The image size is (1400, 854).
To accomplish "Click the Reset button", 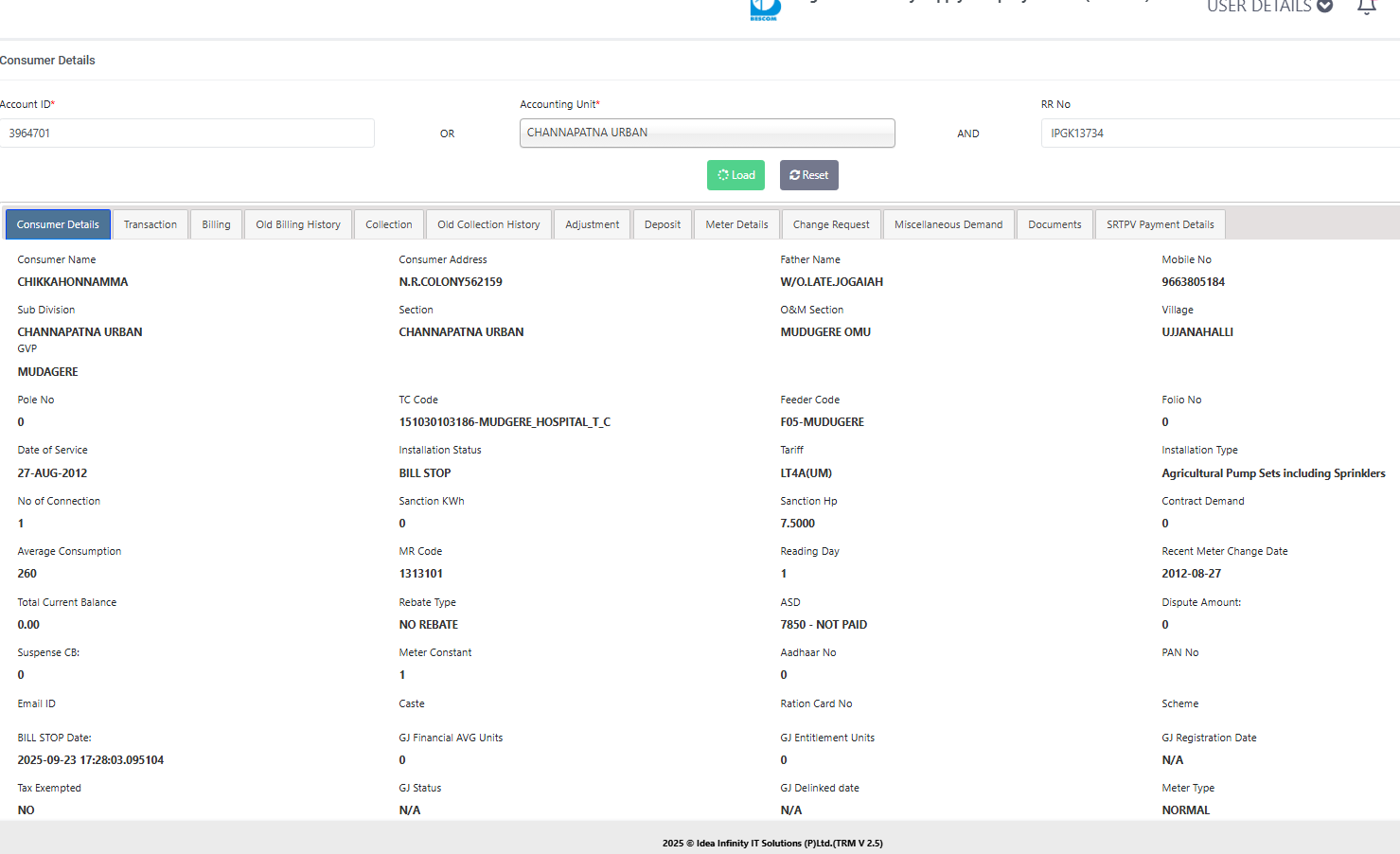I will coord(808,175).
